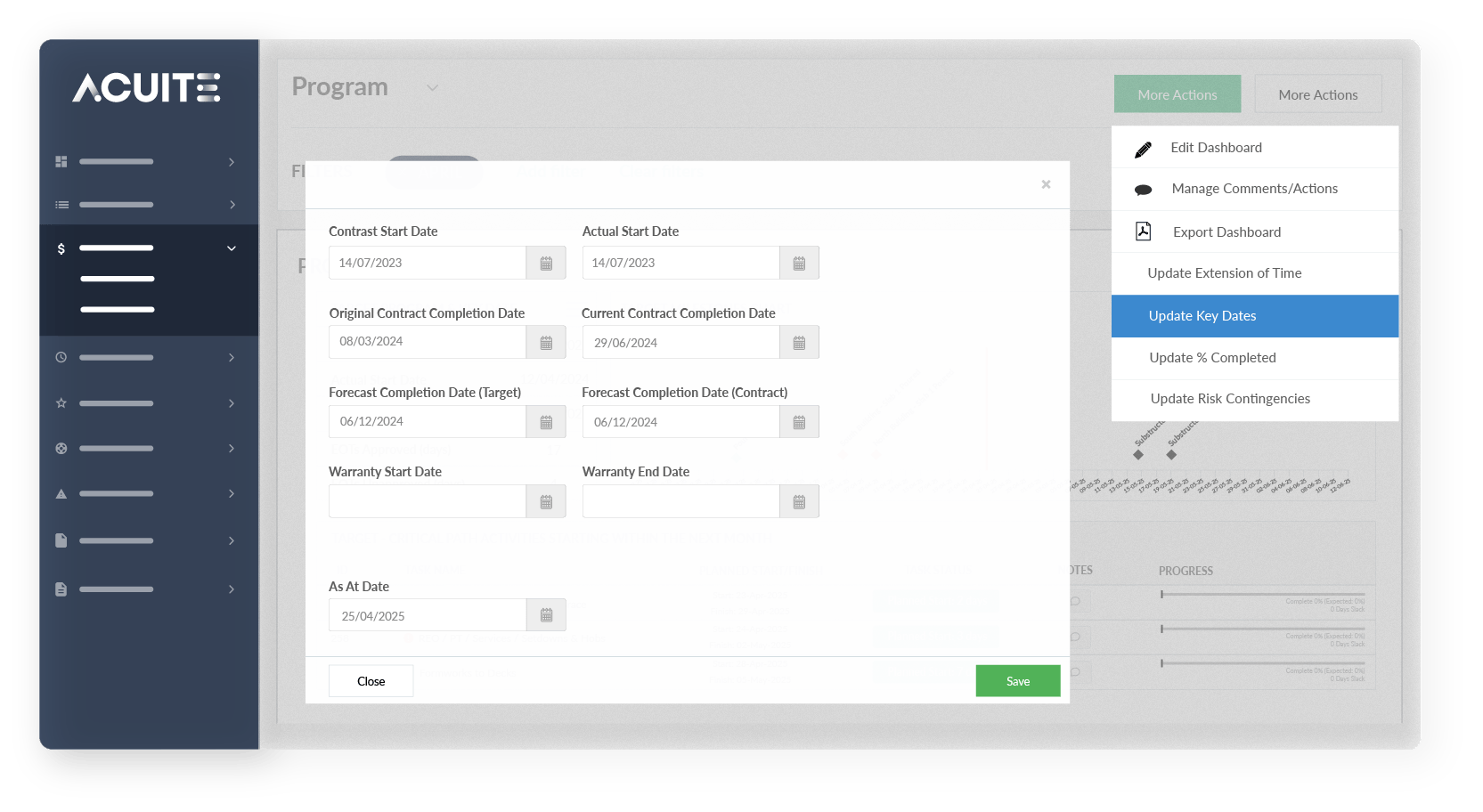This screenshot has width=1483, height=812.
Task: Click the star icon in sidebar
Action: tap(61, 403)
